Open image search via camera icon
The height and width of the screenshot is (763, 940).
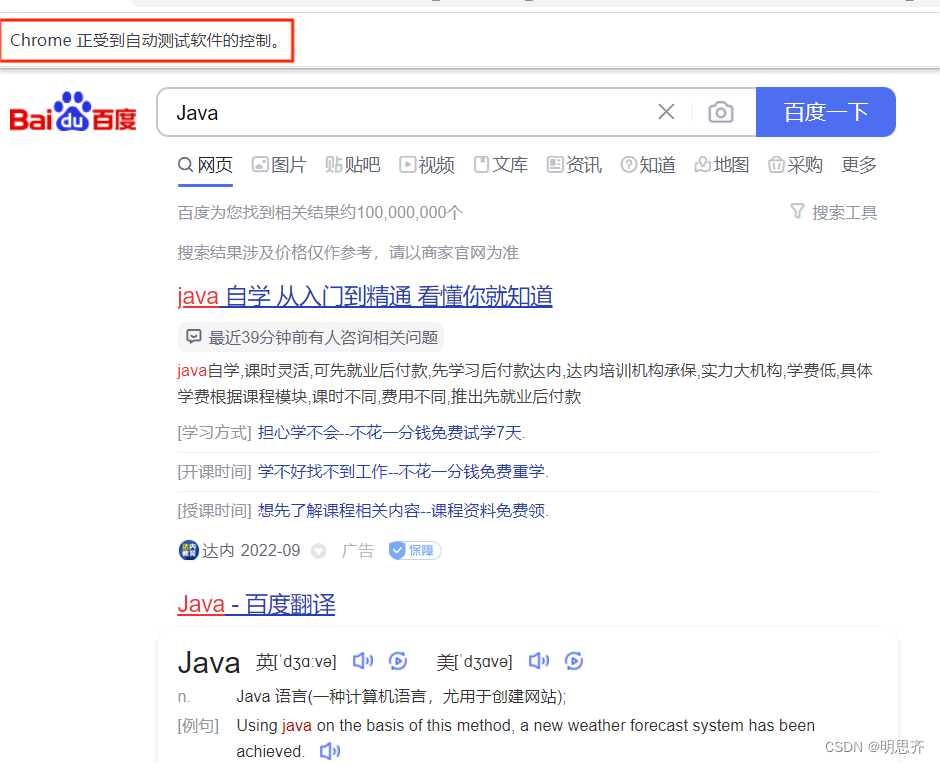721,112
